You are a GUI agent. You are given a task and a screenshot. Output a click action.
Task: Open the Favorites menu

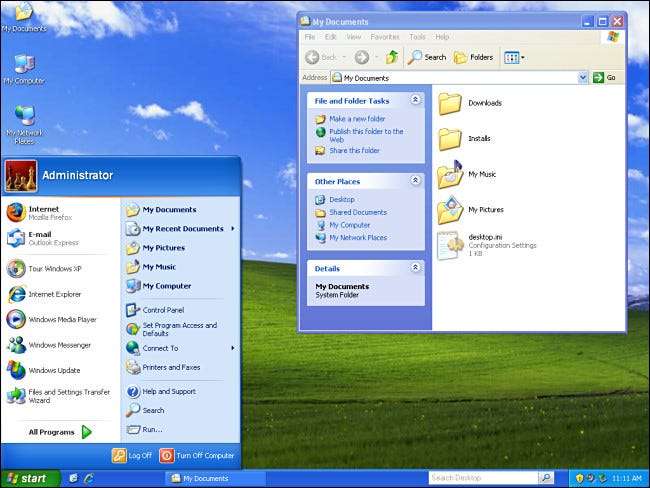pos(385,37)
